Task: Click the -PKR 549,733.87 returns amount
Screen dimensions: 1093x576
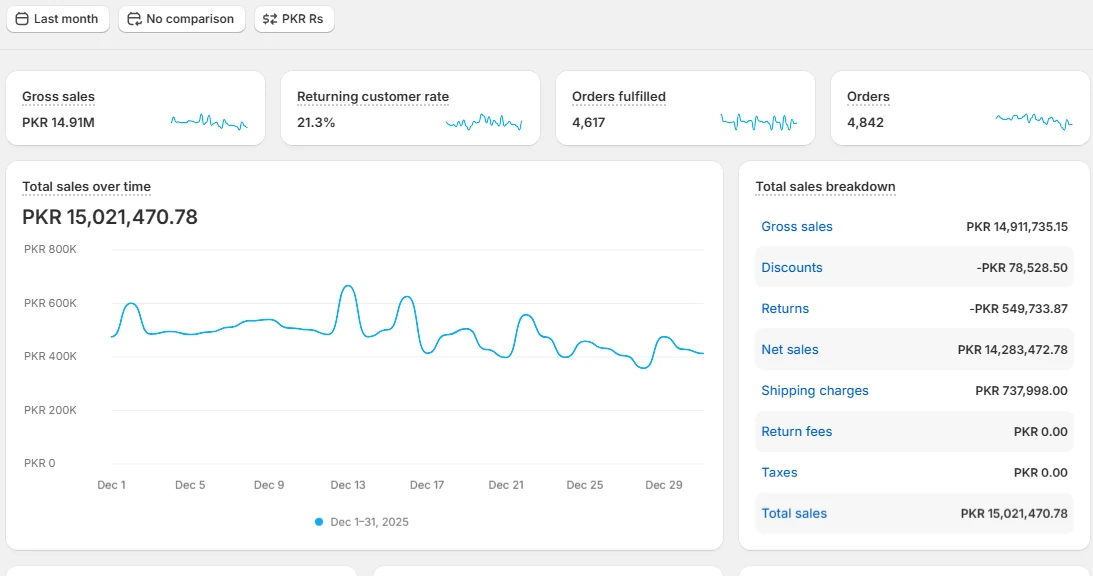Action: 1018,309
